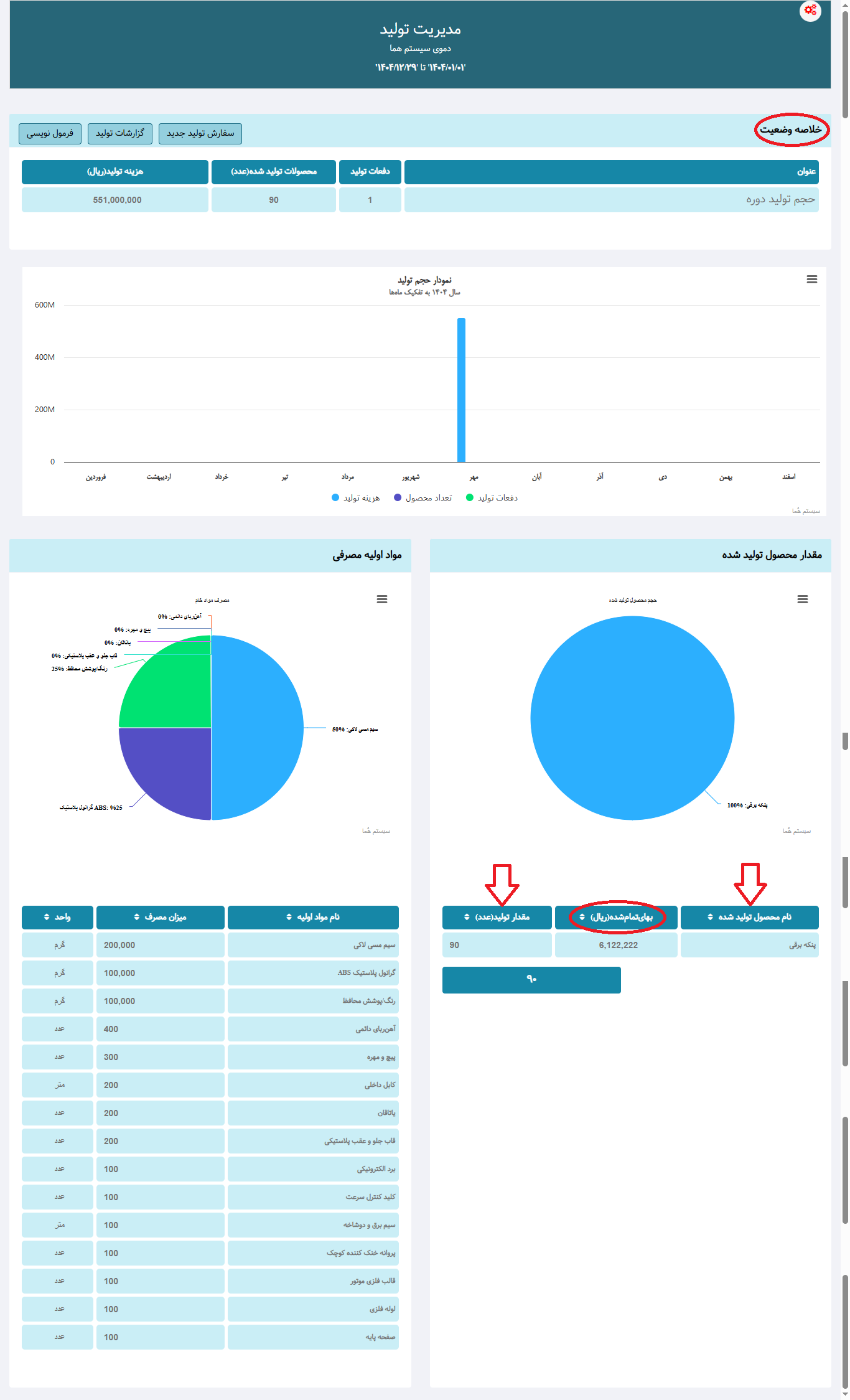Sort by بهای تمام شده(ریال) column
Screen dimensions: 850x1400
tap(616, 917)
